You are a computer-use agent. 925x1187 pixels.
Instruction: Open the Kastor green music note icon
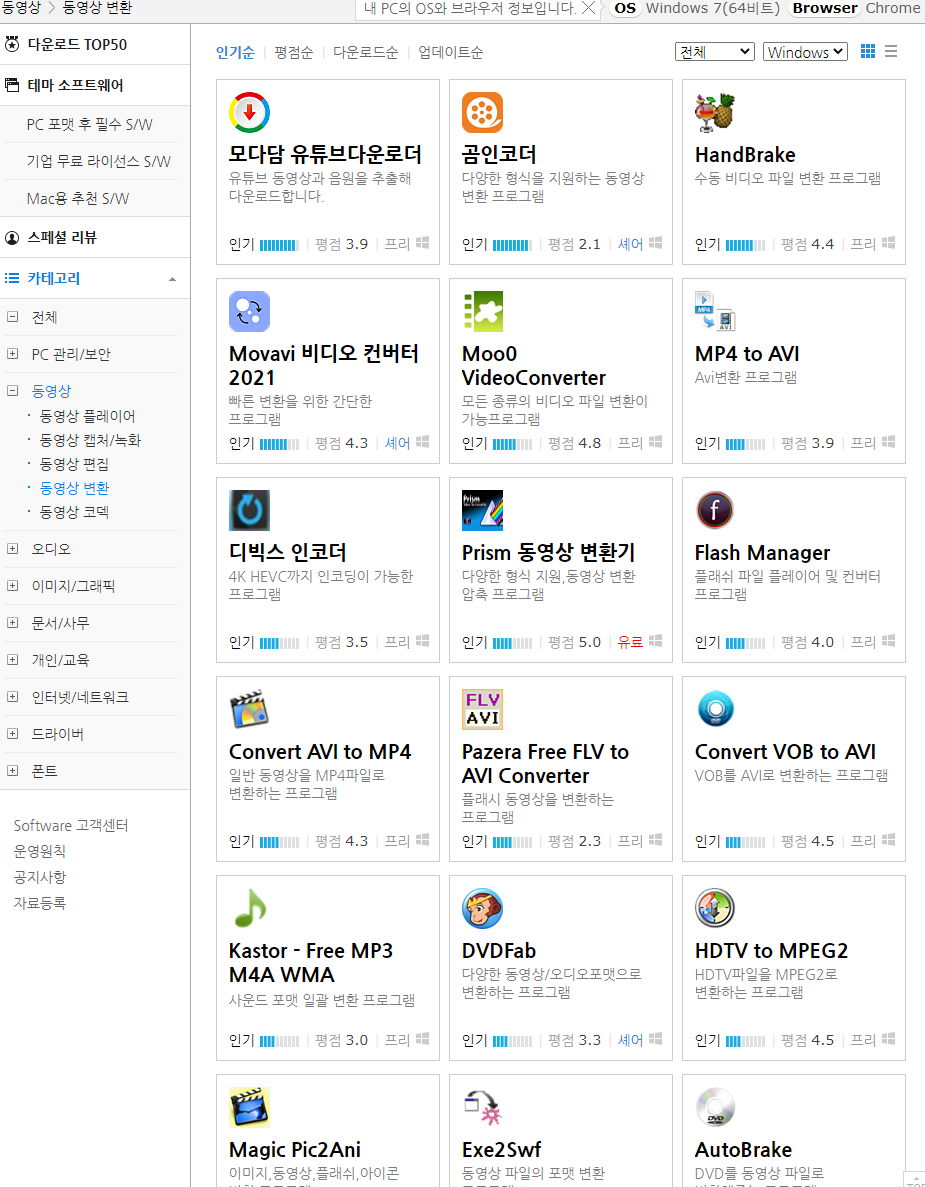point(249,908)
